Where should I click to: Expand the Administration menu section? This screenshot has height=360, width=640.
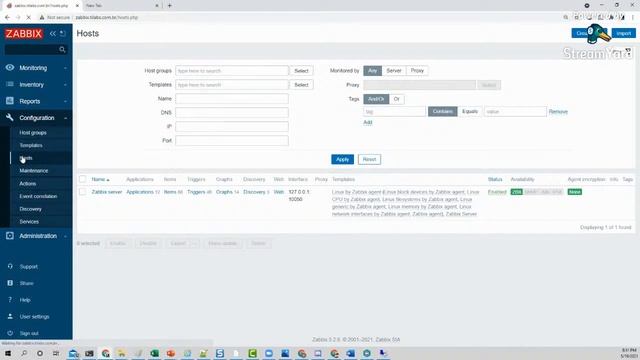point(36,236)
